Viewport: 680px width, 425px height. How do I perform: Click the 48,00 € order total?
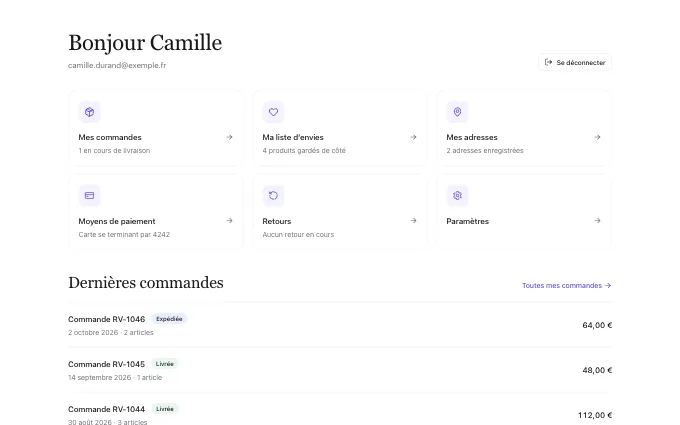click(x=597, y=370)
